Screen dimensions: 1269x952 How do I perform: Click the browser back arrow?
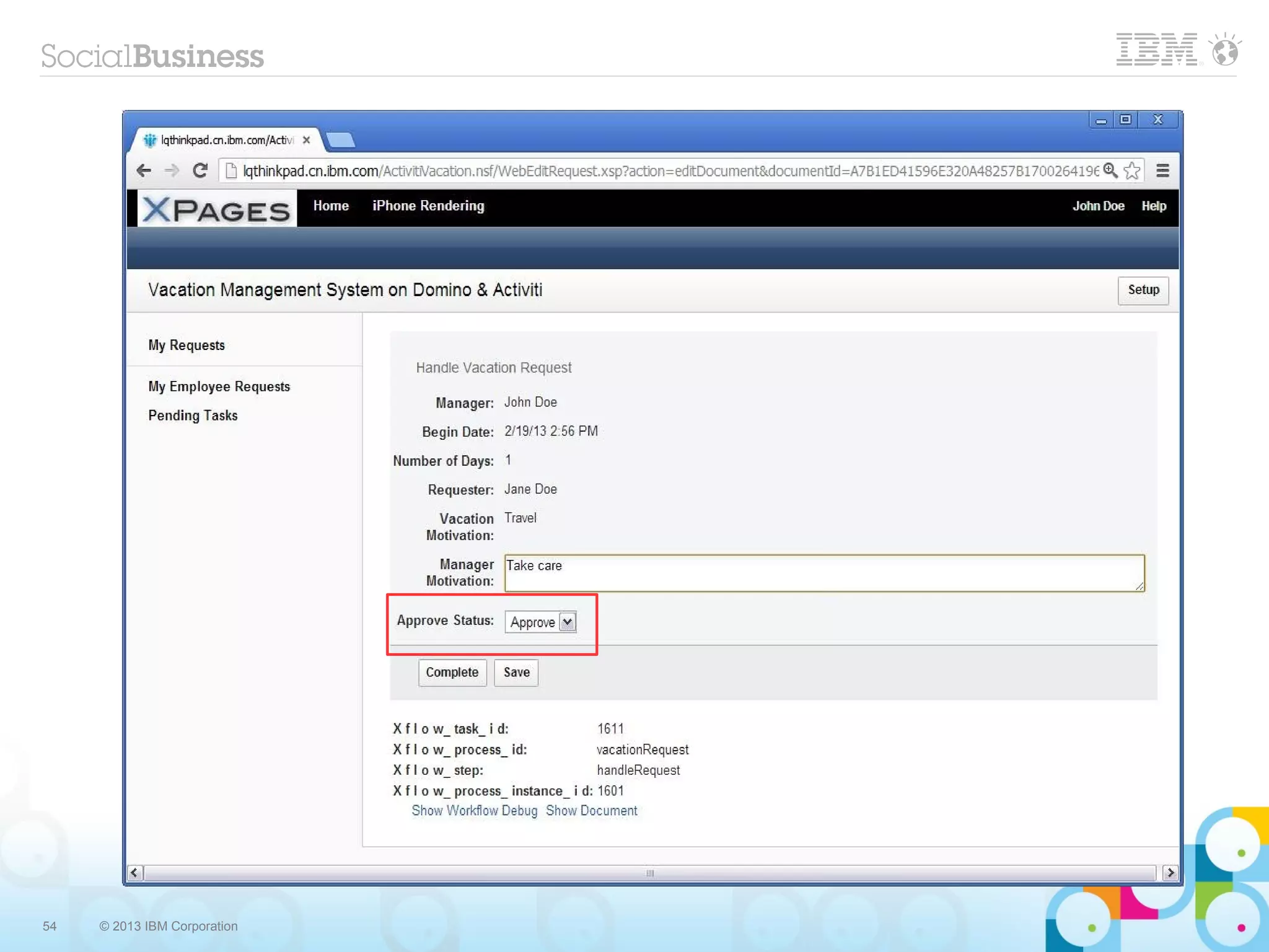[144, 170]
